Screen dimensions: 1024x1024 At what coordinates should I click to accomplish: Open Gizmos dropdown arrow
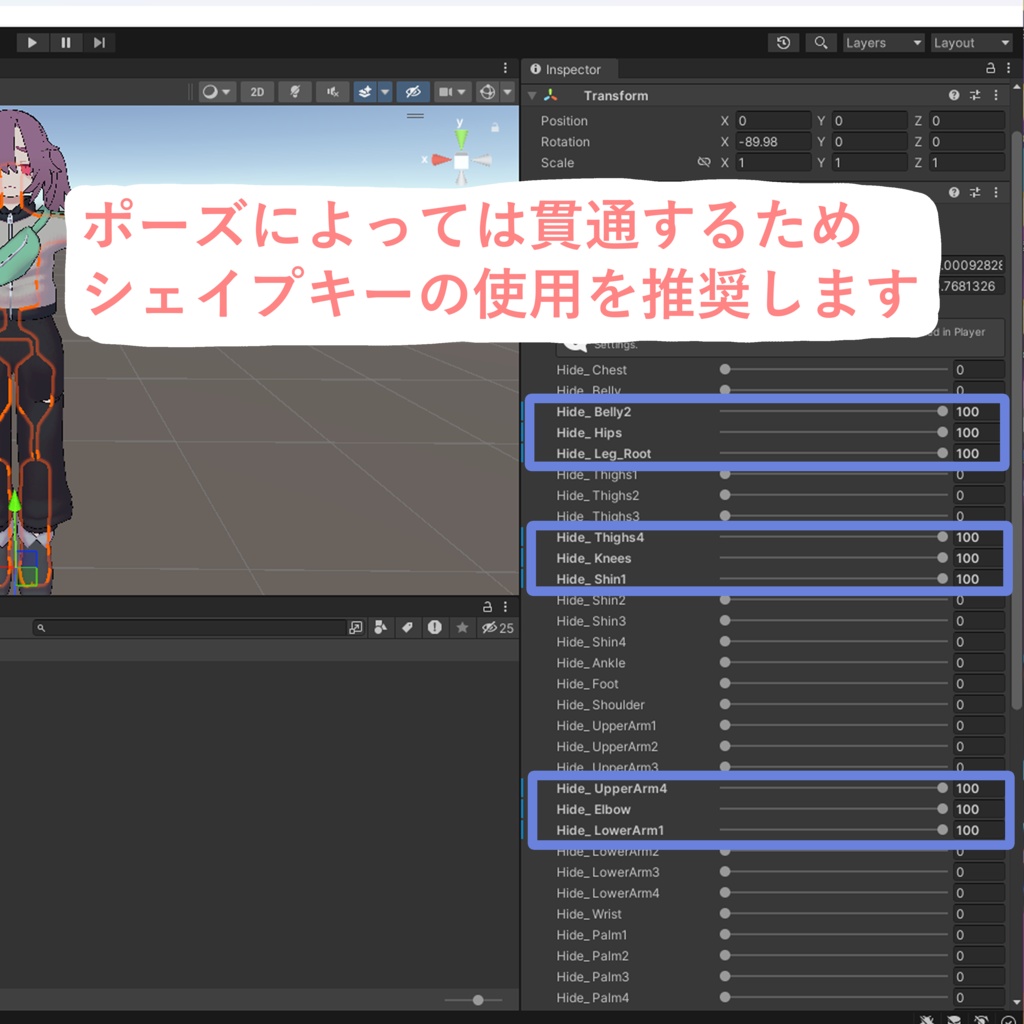tap(507, 92)
